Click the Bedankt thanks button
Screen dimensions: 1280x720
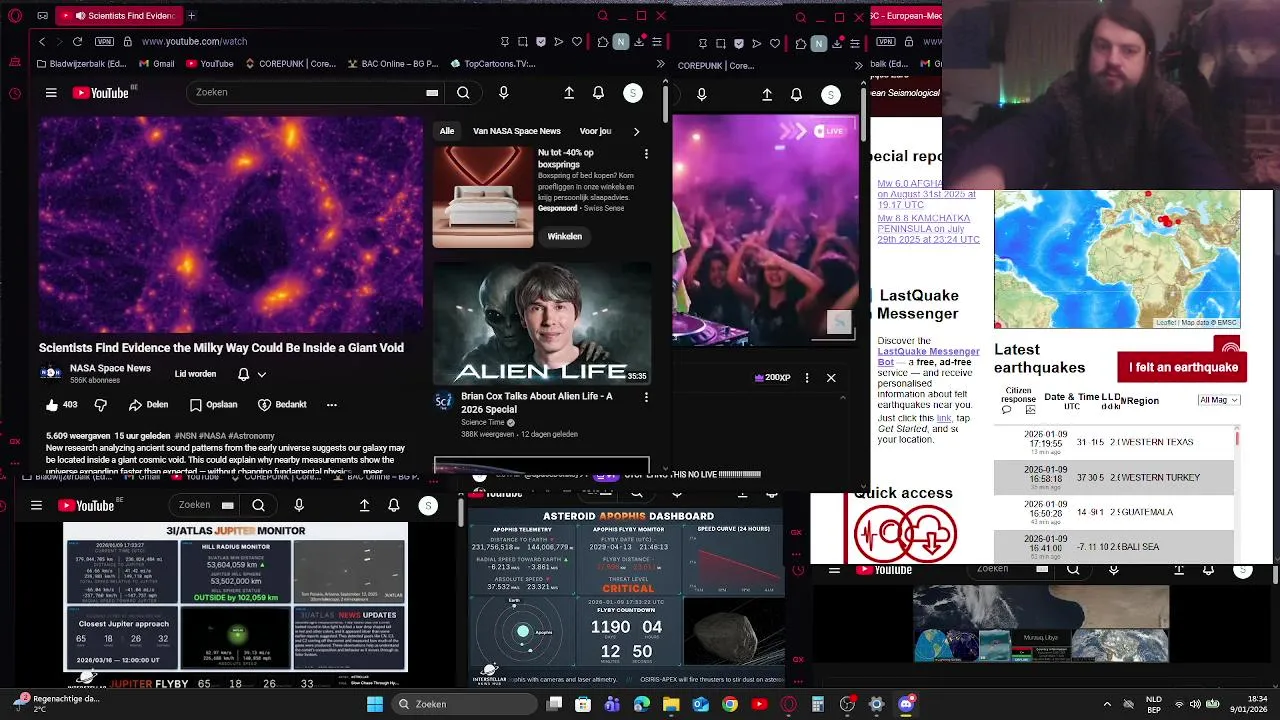[x=282, y=404]
